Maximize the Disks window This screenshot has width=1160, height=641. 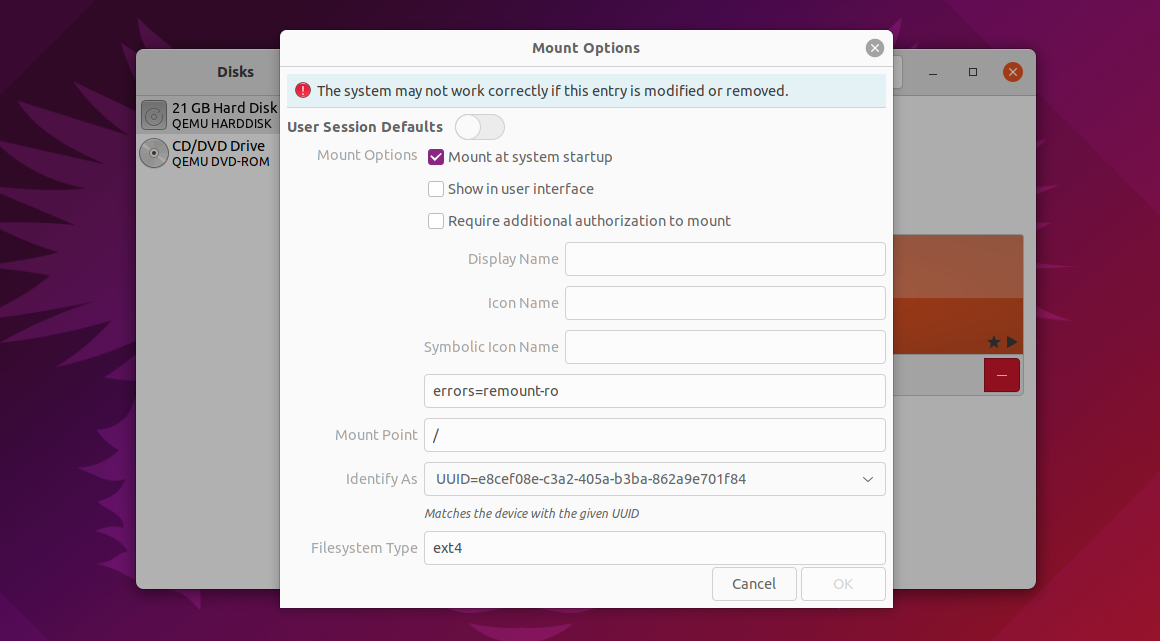coord(973,72)
